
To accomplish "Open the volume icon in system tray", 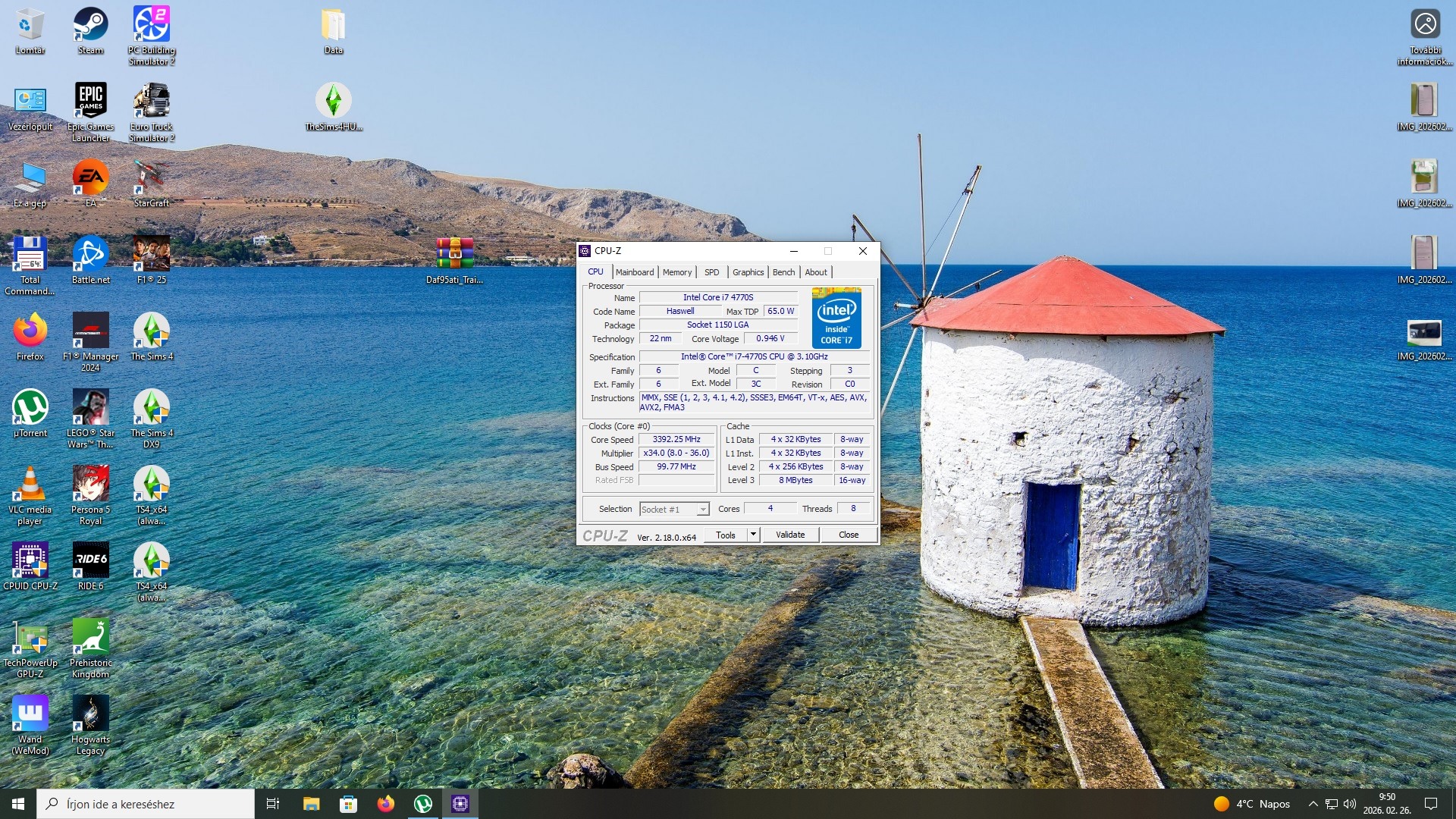I will coord(1350,804).
